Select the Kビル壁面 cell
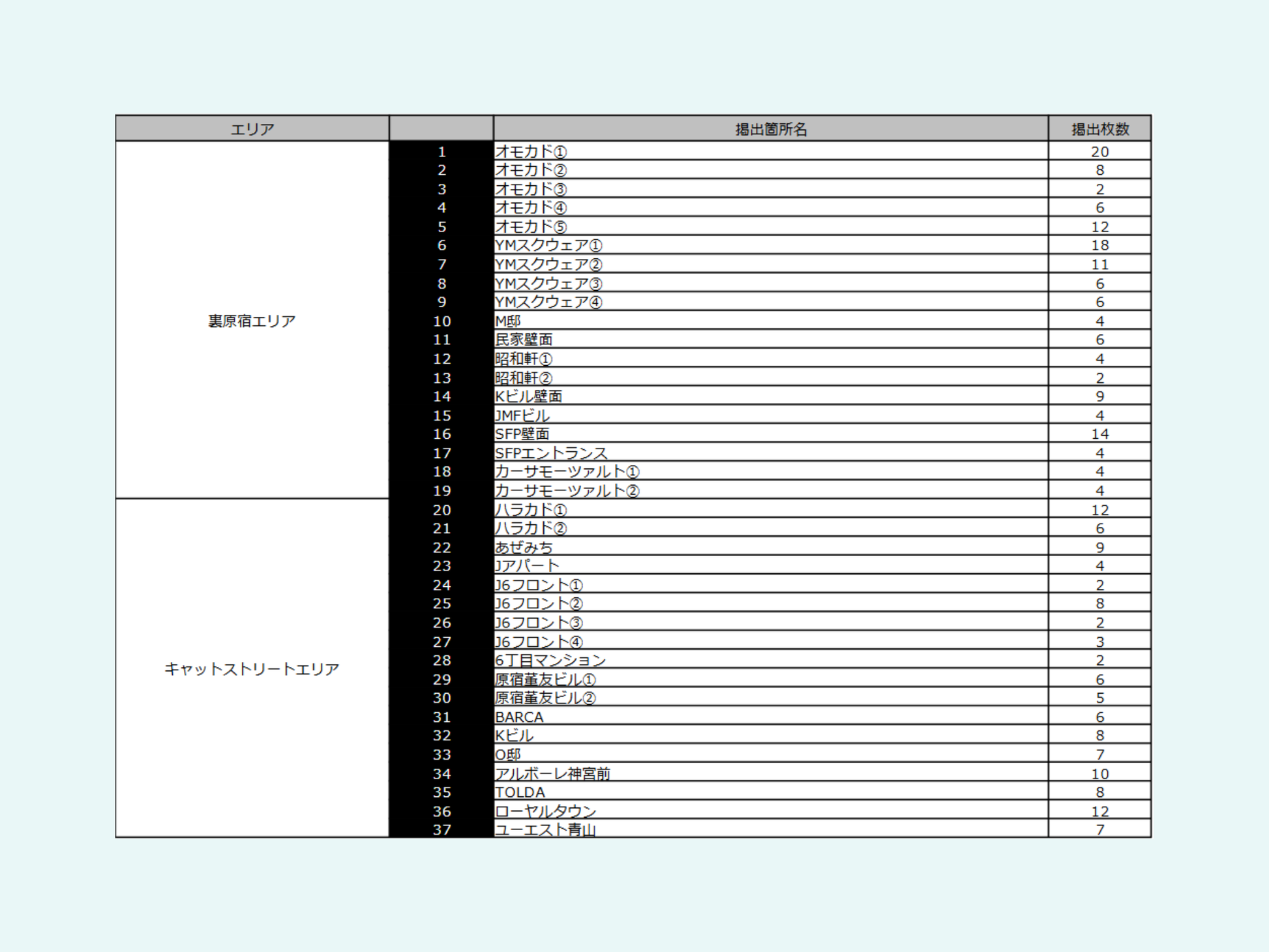The height and width of the screenshot is (952, 1269). [771, 396]
